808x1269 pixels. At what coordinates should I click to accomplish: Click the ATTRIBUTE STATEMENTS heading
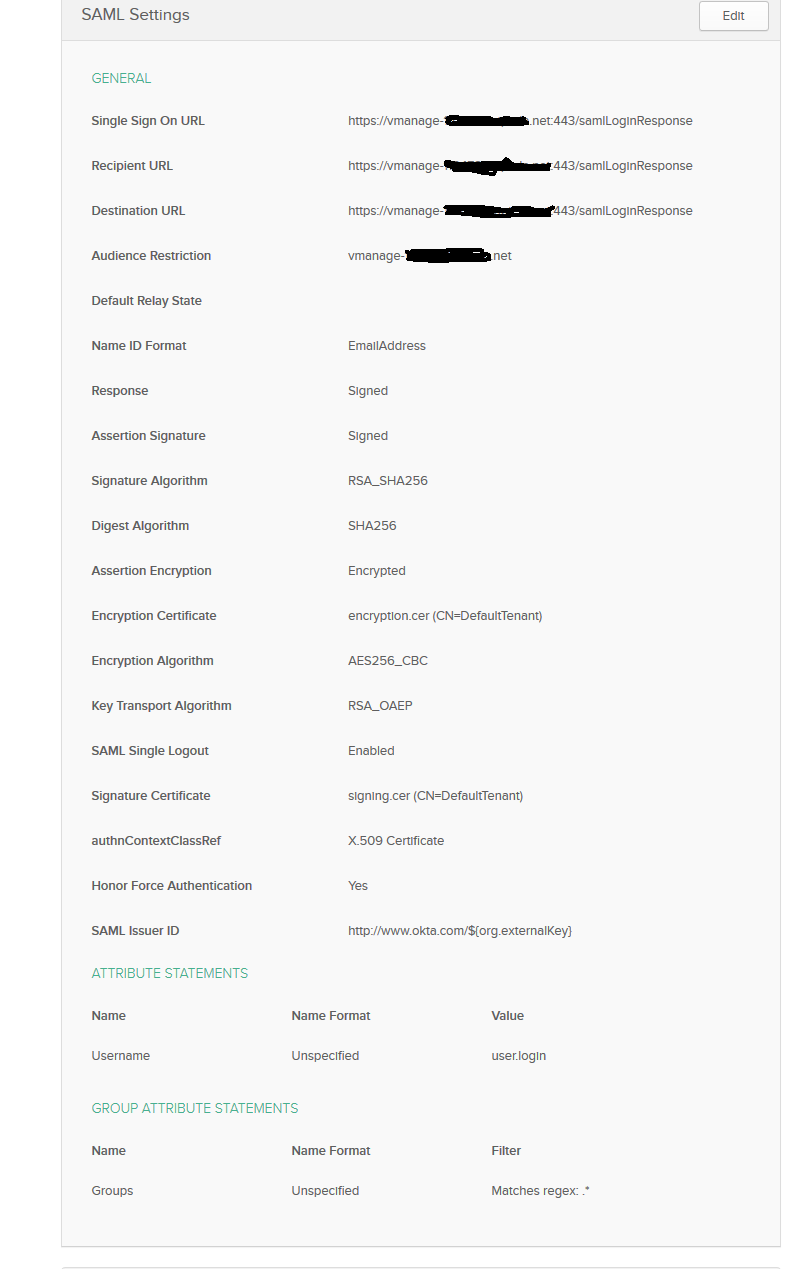tap(168, 973)
